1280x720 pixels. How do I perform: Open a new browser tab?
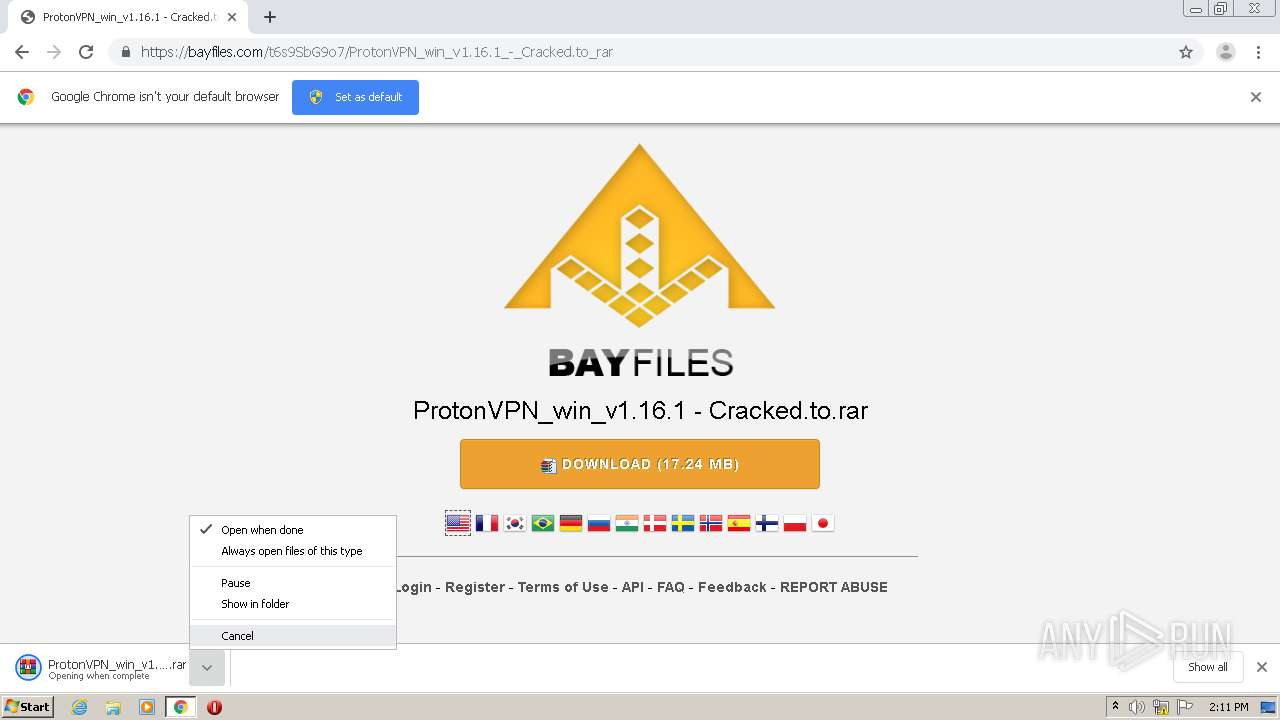click(x=270, y=17)
